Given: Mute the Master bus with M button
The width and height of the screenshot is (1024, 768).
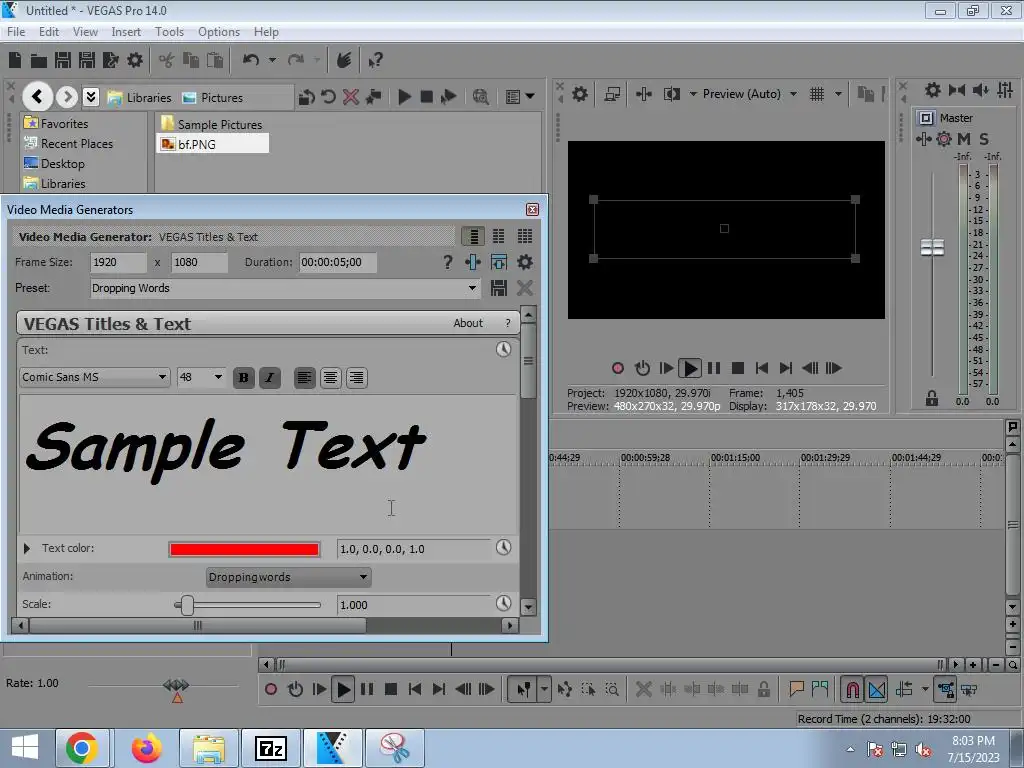Looking at the screenshot, I should click(x=964, y=139).
